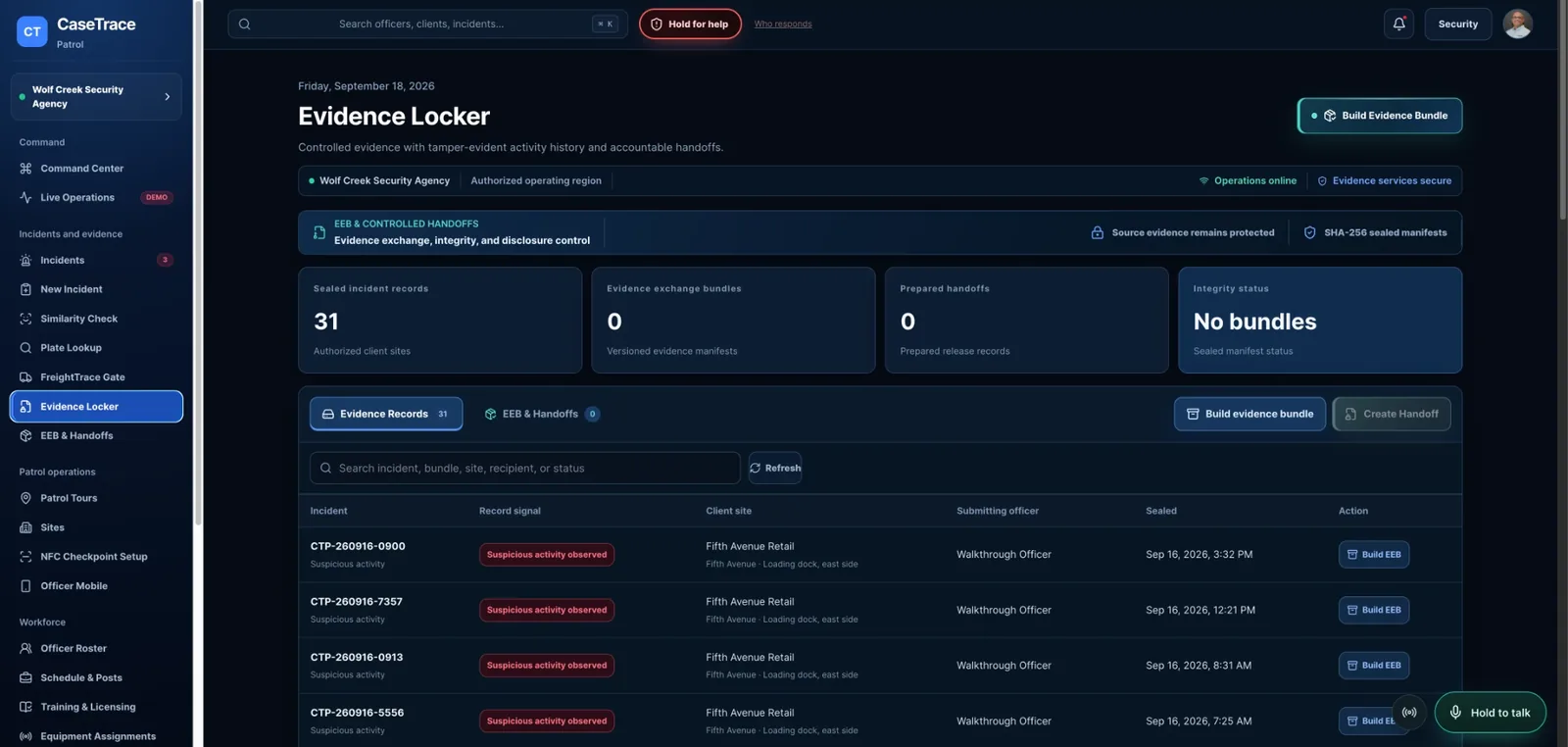The width and height of the screenshot is (1568, 747).
Task: Click the Operations online wifi status icon
Action: pos(1203,180)
